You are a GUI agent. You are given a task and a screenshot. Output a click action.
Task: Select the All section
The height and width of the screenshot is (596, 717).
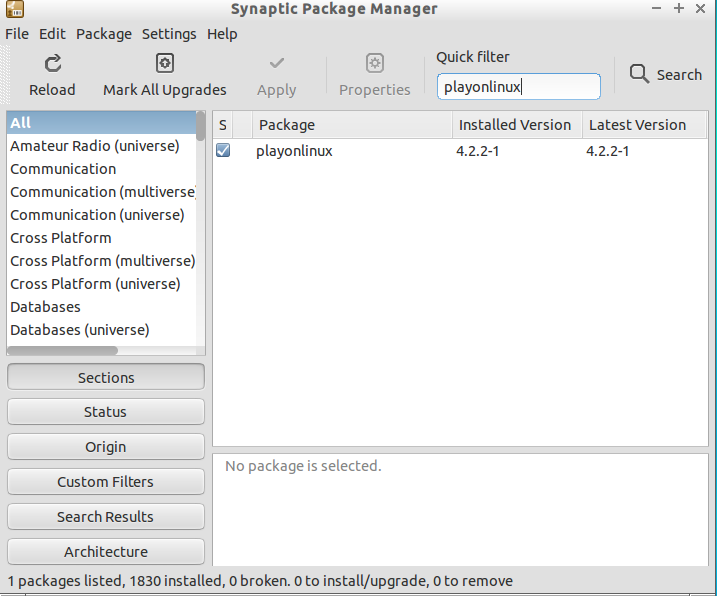(102, 123)
